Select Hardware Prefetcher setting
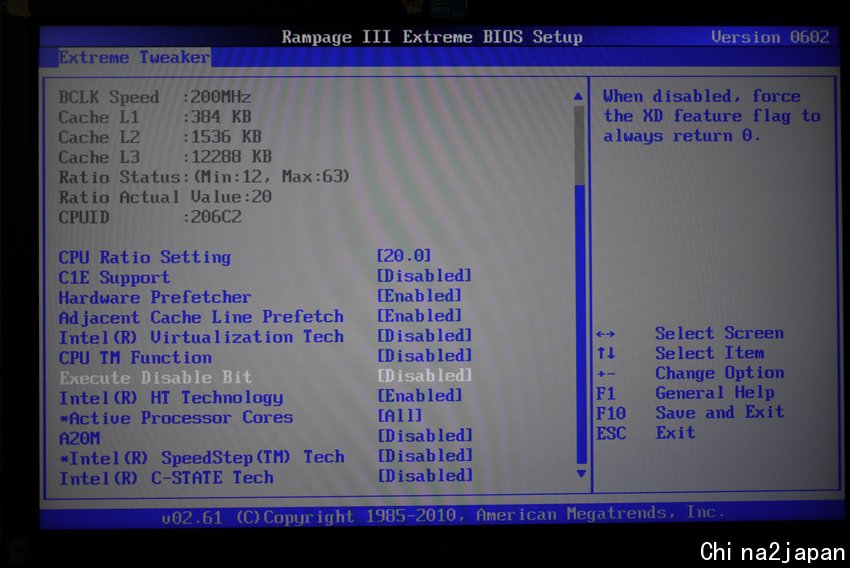850x568 pixels. coord(154,298)
